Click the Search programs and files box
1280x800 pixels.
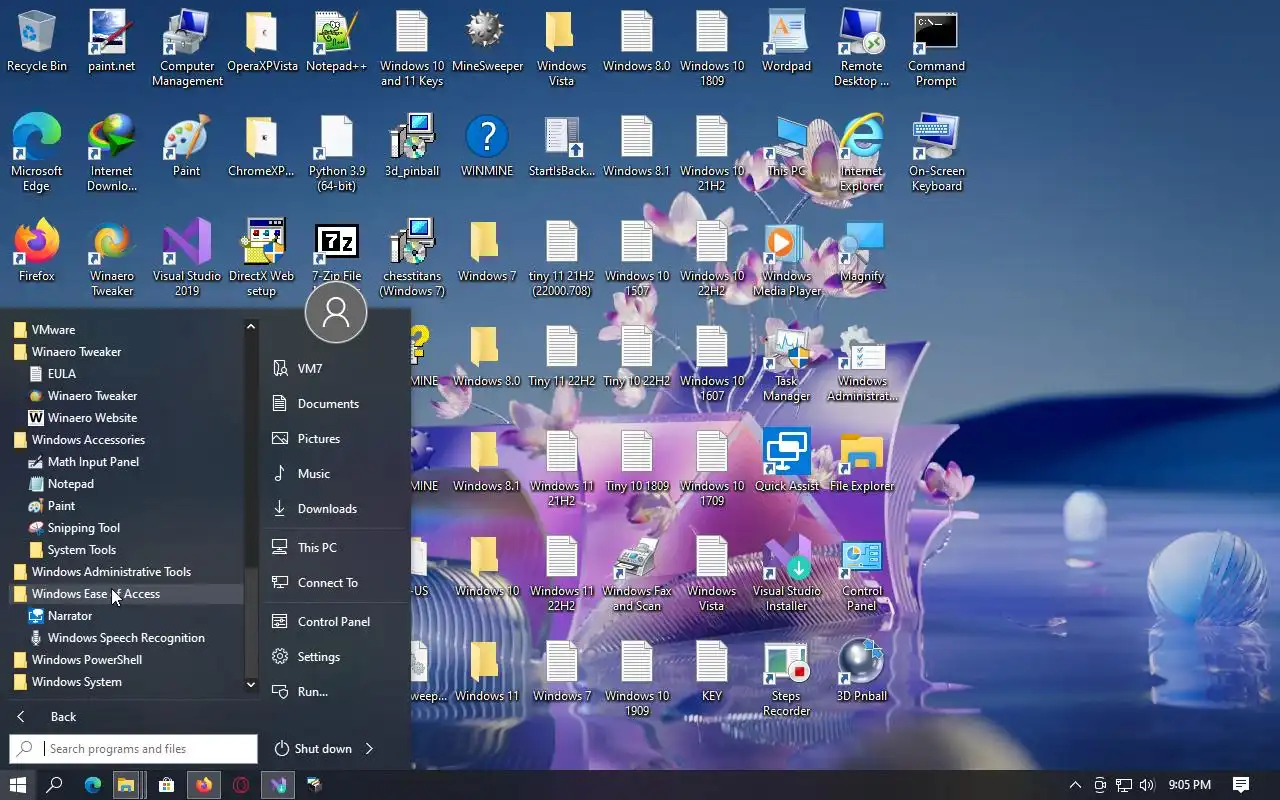pyautogui.click(x=133, y=749)
